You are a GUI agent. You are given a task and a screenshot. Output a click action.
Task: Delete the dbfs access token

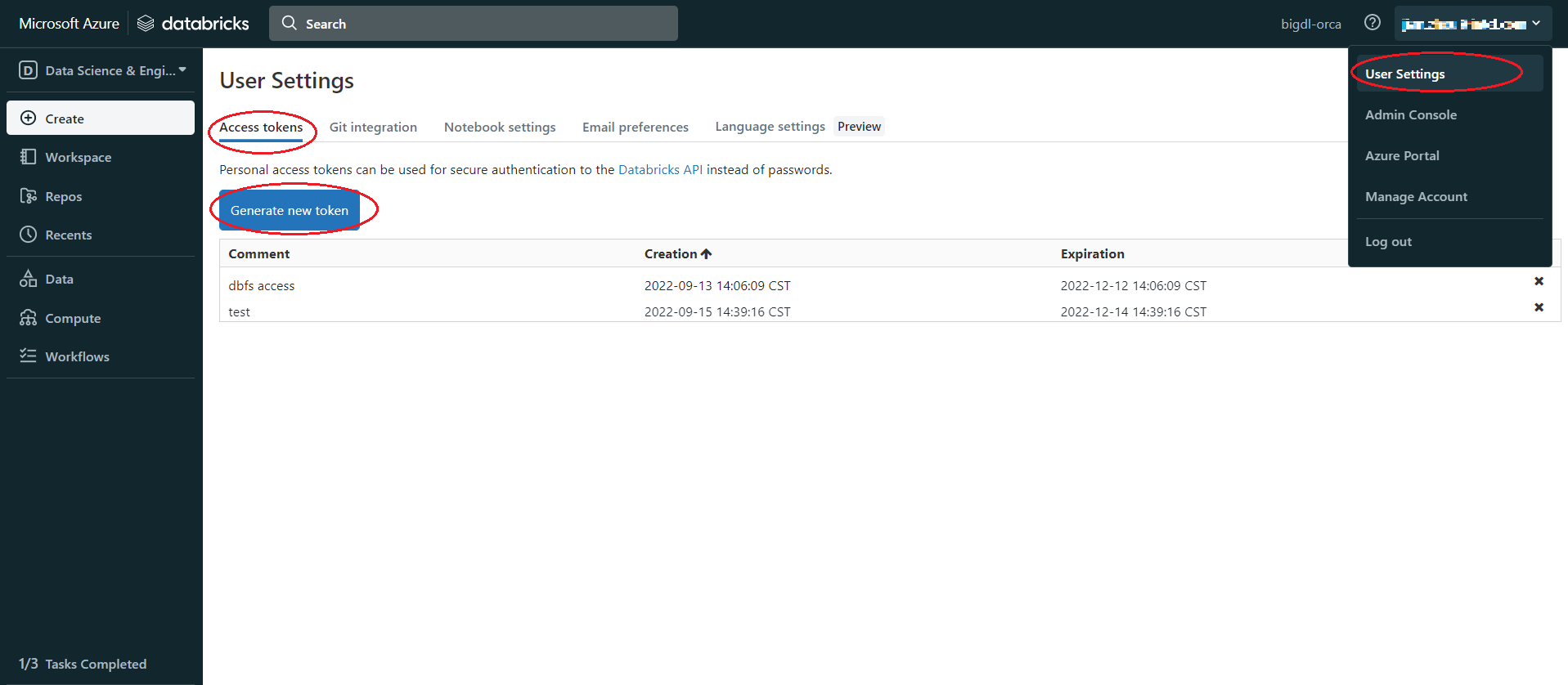(1538, 281)
